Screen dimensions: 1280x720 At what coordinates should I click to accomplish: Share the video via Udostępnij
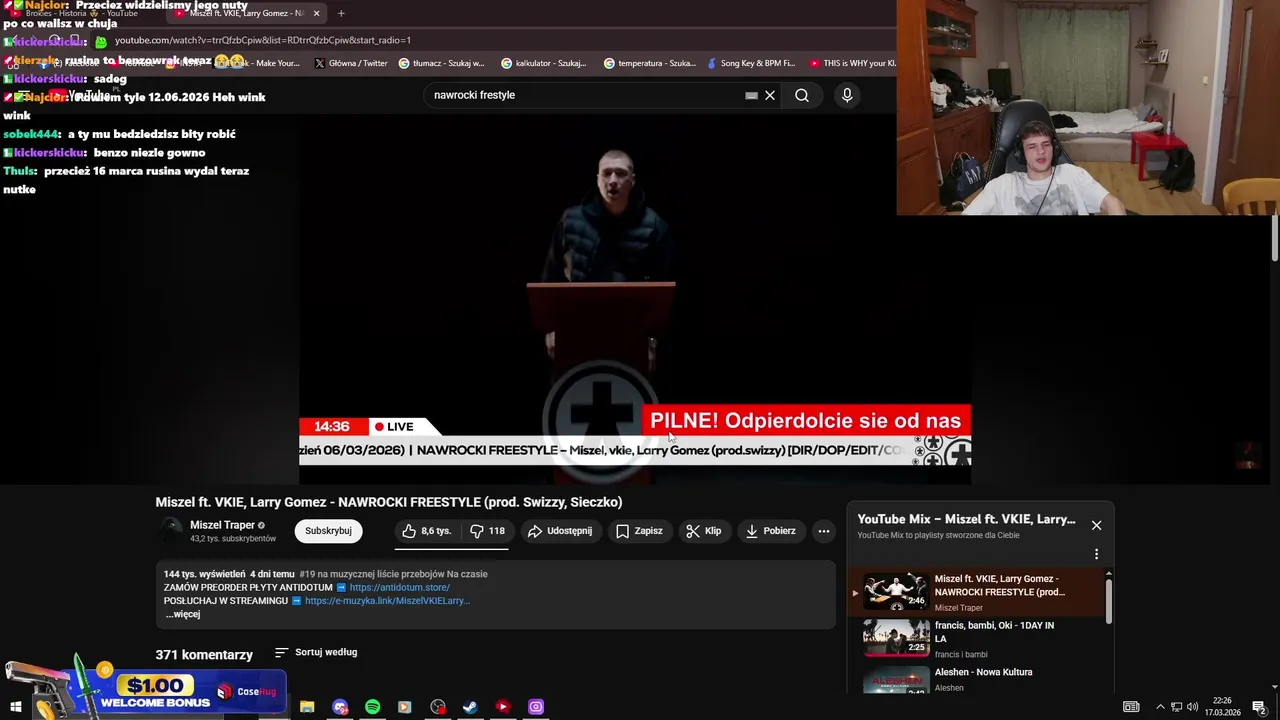[560, 531]
